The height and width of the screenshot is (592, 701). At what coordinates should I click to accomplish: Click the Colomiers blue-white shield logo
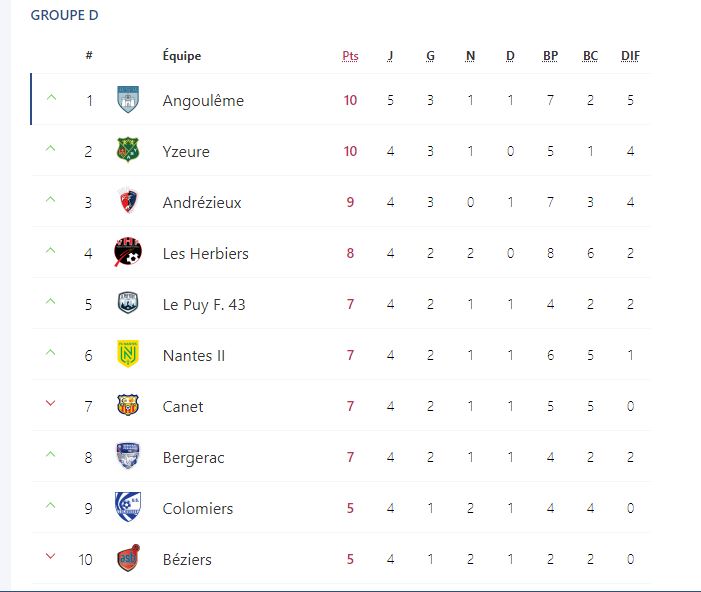coord(128,507)
